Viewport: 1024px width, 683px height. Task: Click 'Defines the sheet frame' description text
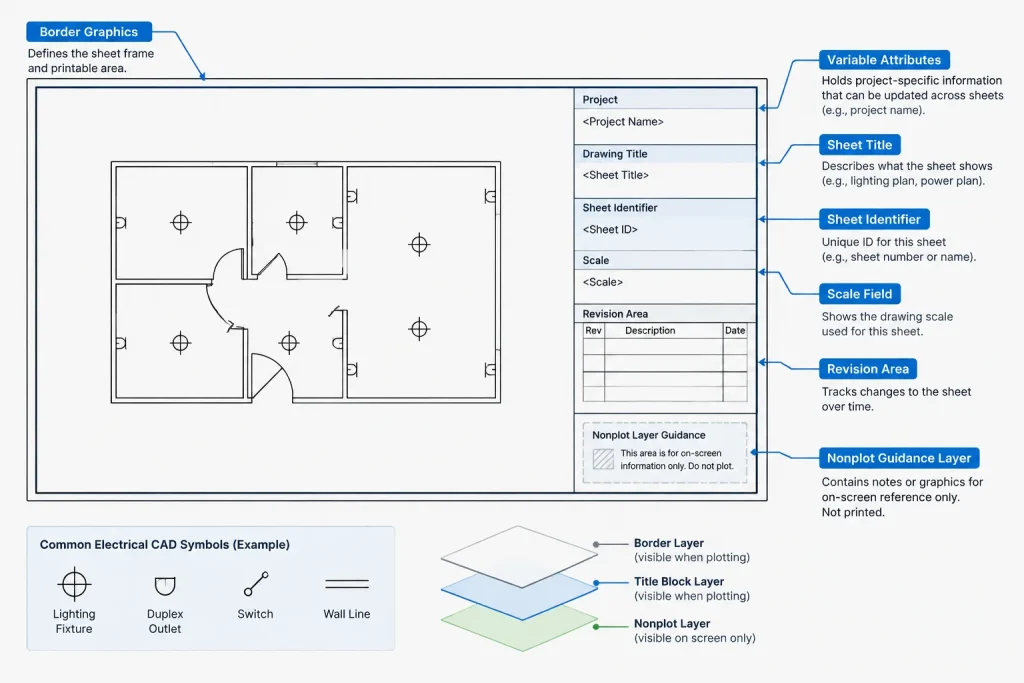(91, 54)
